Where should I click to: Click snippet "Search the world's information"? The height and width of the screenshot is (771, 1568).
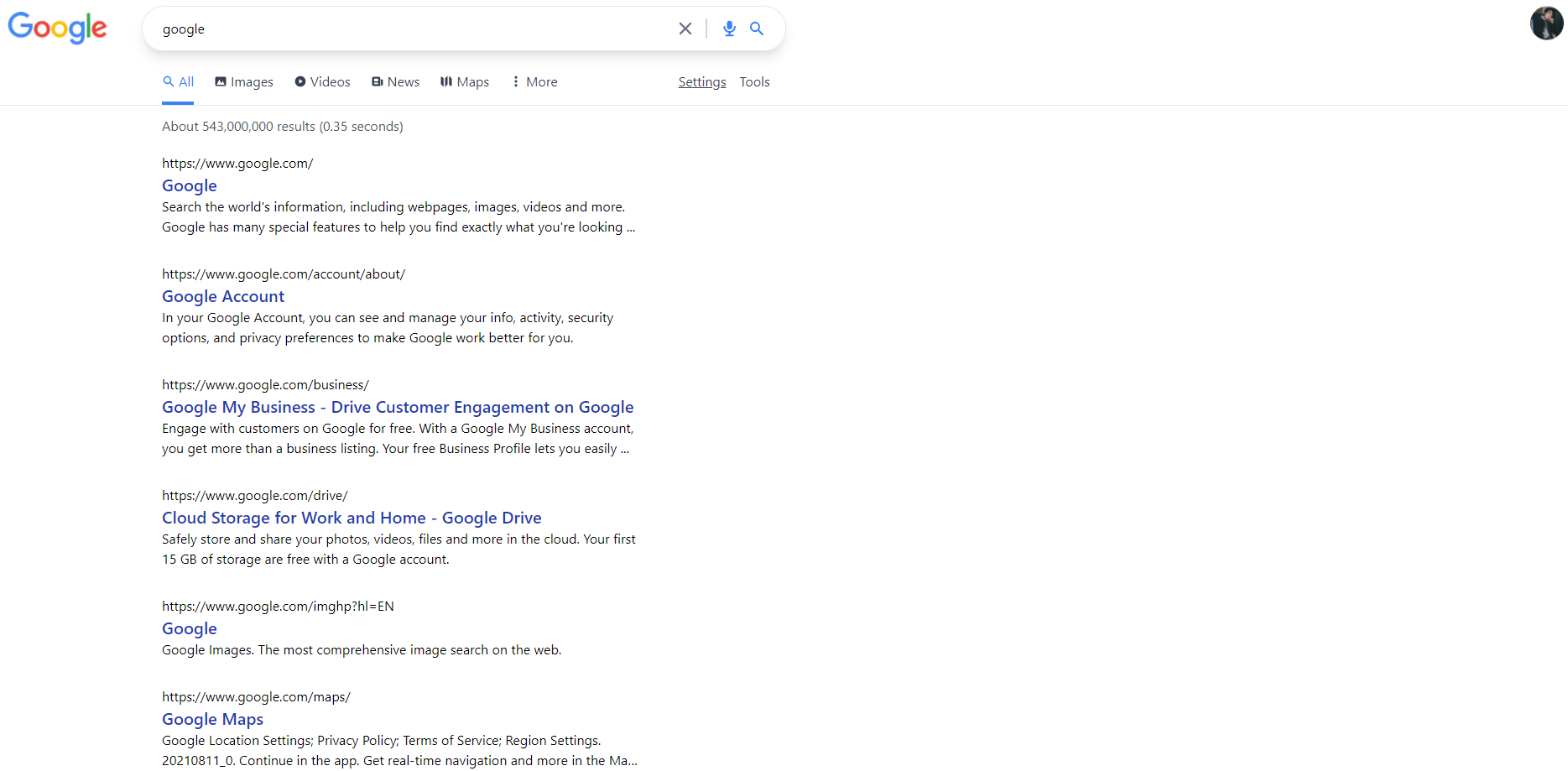pyautogui.click(x=399, y=216)
